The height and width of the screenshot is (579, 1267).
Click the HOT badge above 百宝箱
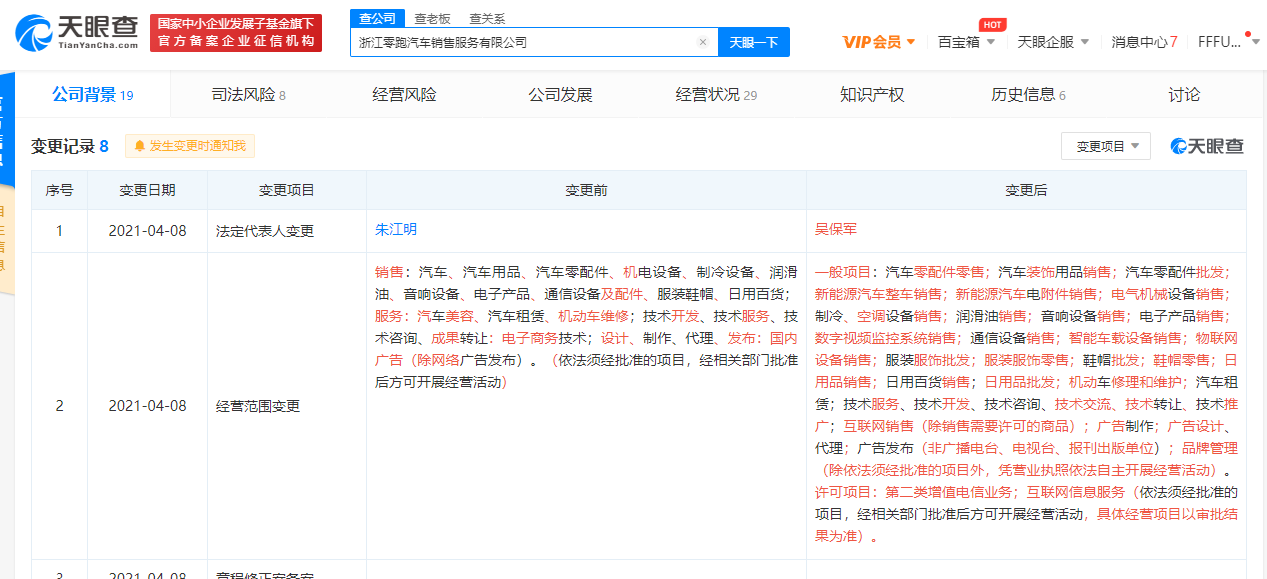991,24
